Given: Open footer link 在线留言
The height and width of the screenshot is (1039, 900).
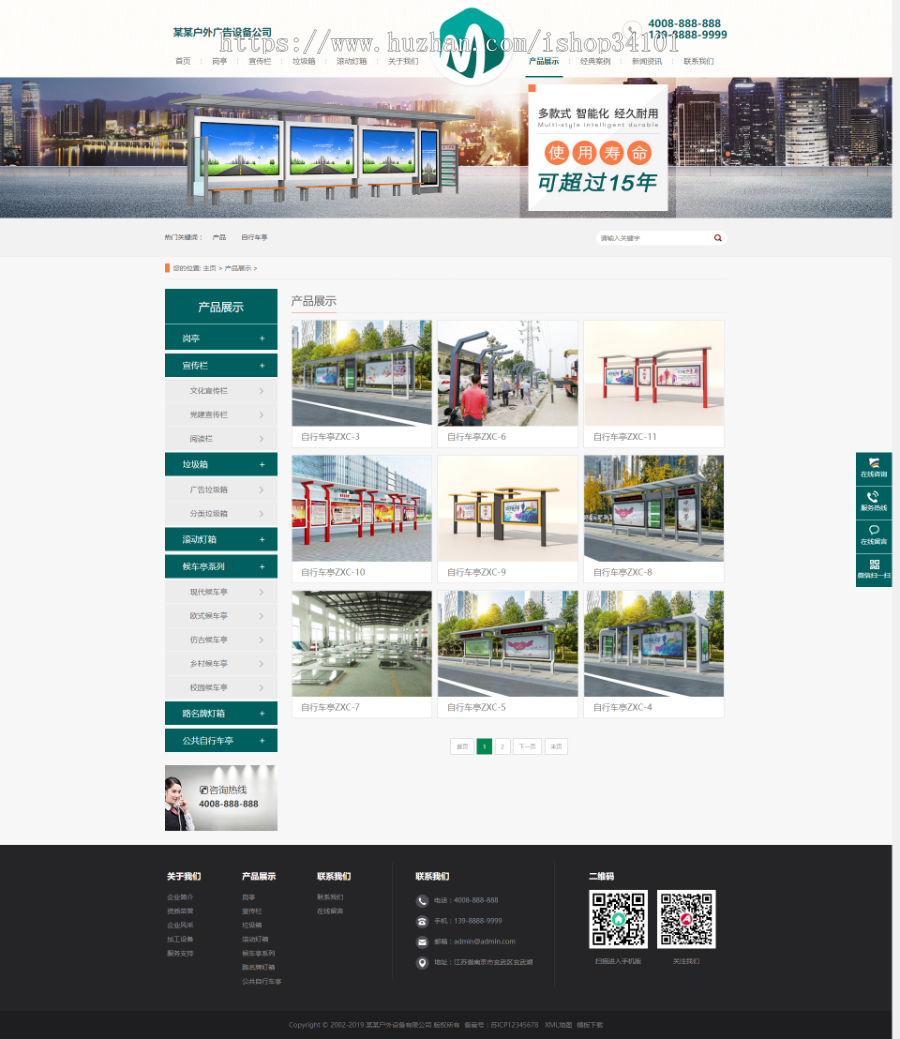Looking at the screenshot, I should (330, 911).
